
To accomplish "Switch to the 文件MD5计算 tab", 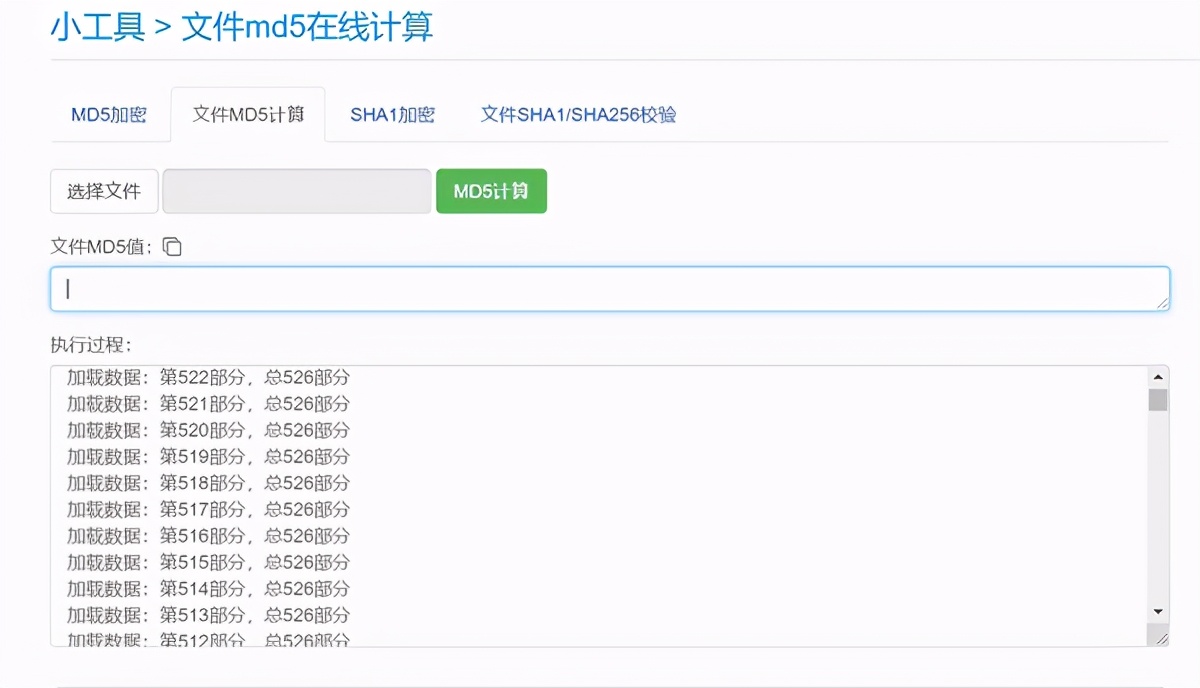I will tap(248, 115).
